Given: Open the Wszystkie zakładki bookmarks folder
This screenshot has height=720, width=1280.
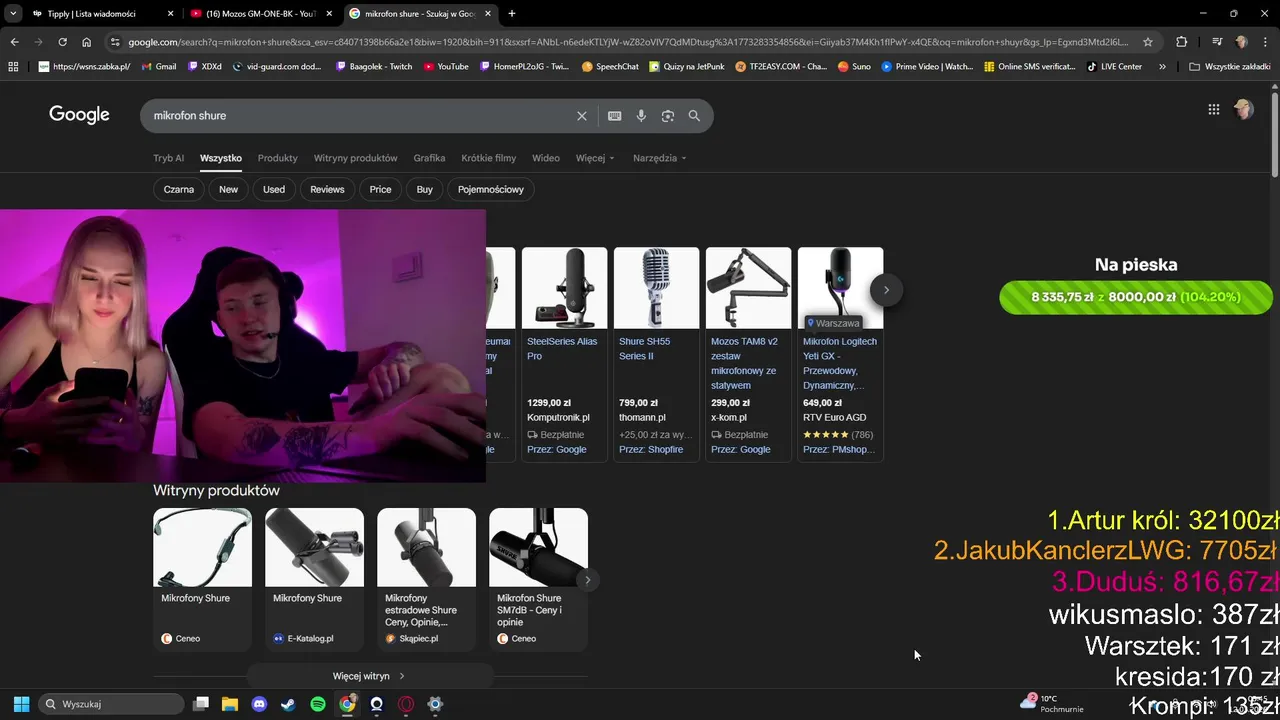Looking at the screenshot, I should (x=1228, y=67).
